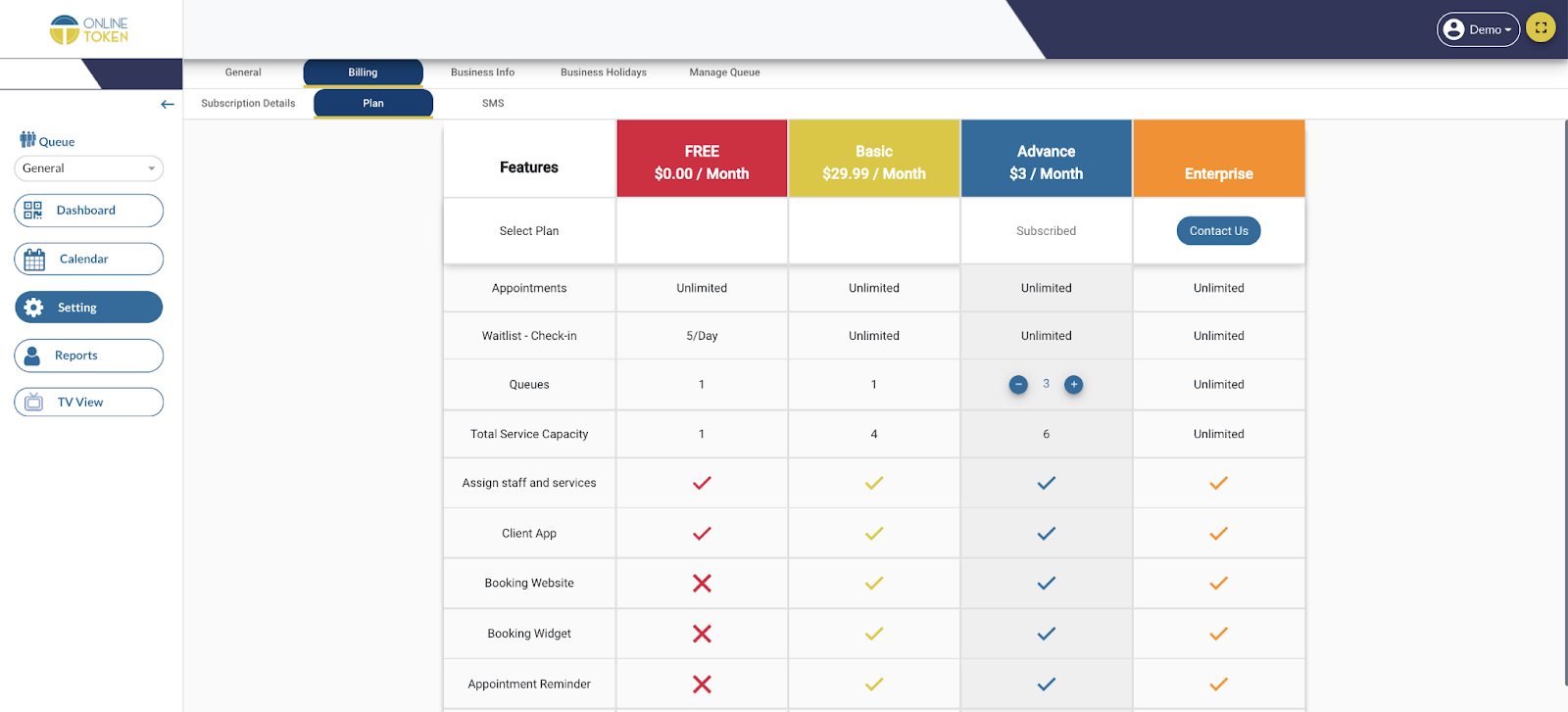
Task: Click the Queue people icon
Action: coord(27,140)
